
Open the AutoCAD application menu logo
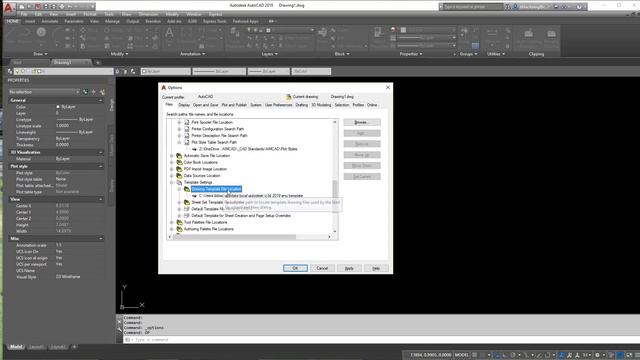(x=8, y=7)
